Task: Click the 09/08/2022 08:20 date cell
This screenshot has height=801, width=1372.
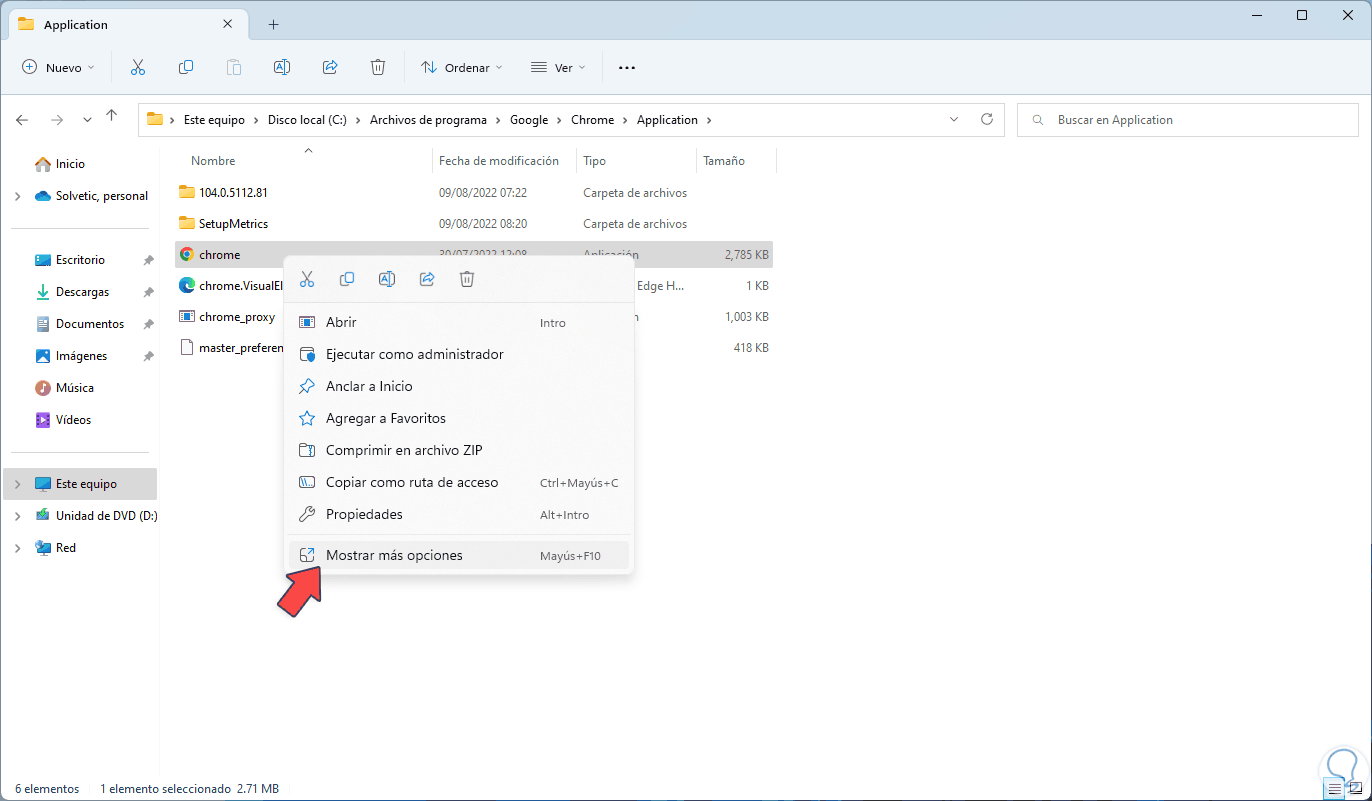Action: pos(483,224)
